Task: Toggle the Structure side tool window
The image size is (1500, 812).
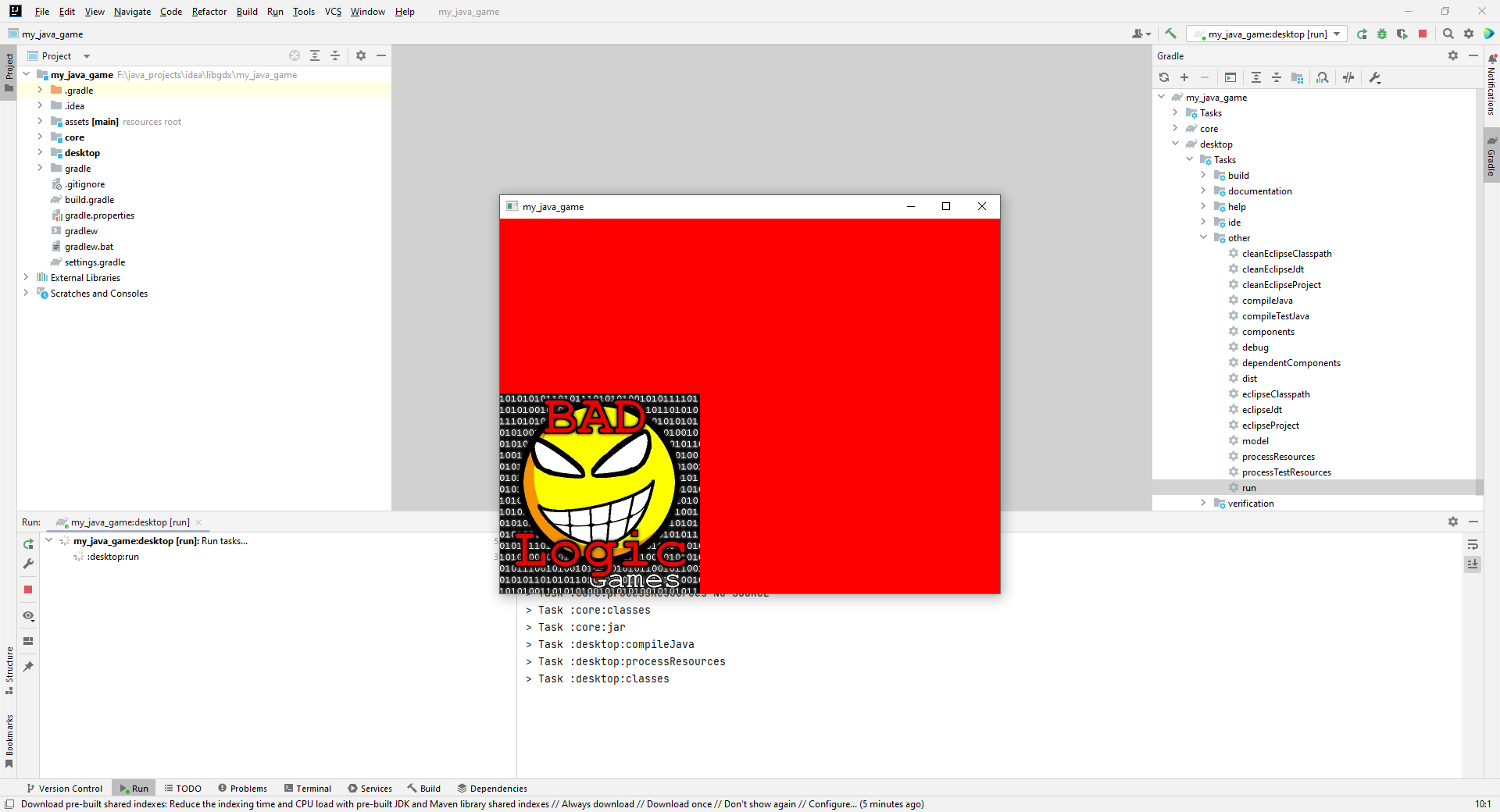Action: point(9,670)
